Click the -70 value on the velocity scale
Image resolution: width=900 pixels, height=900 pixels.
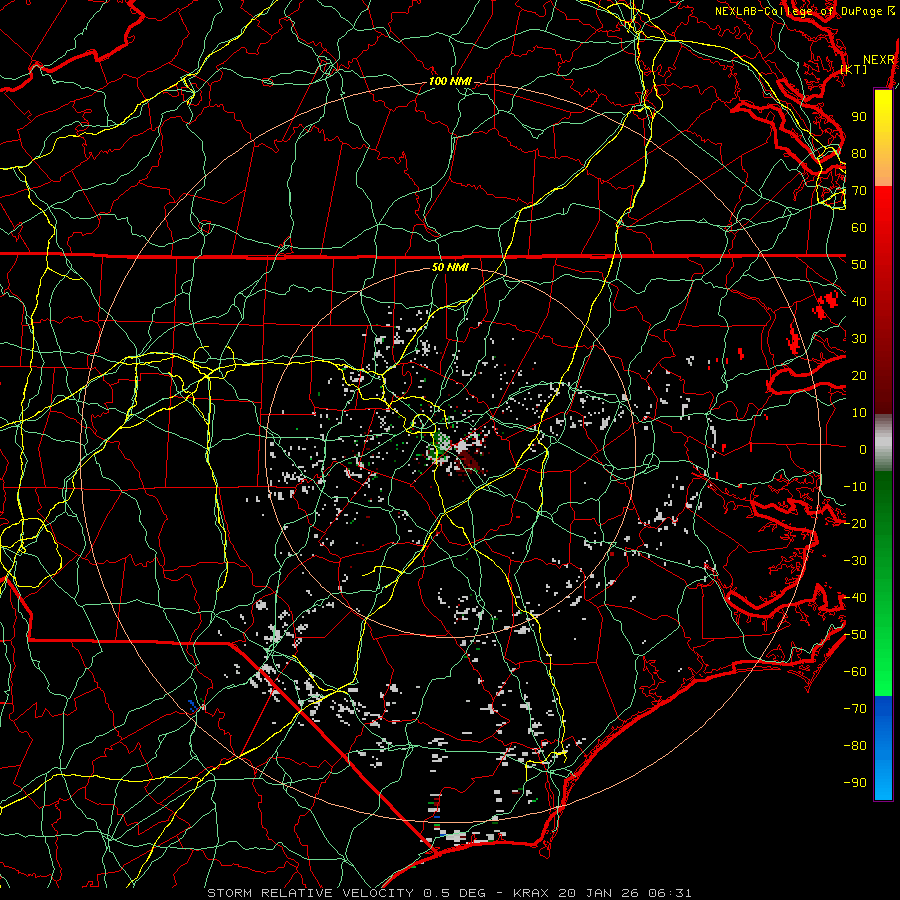pyautogui.click(x=855, y=709)
